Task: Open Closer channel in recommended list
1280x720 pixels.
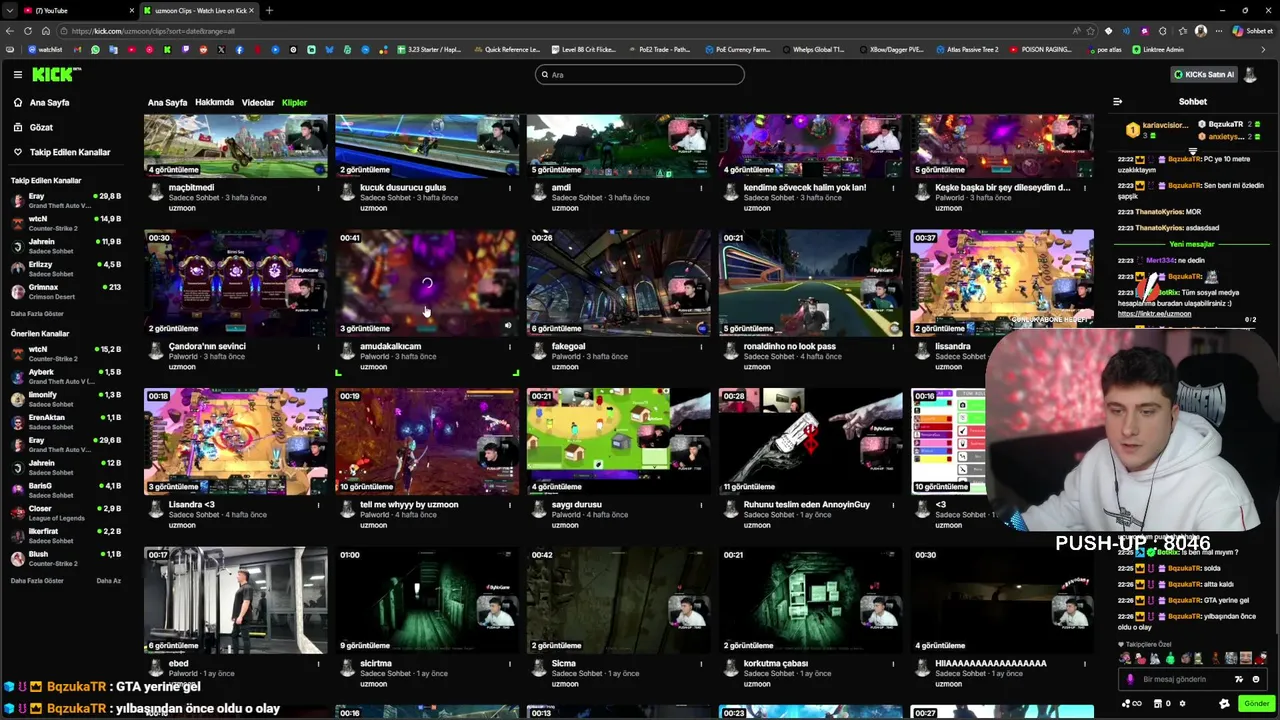Action: [66, 513]
